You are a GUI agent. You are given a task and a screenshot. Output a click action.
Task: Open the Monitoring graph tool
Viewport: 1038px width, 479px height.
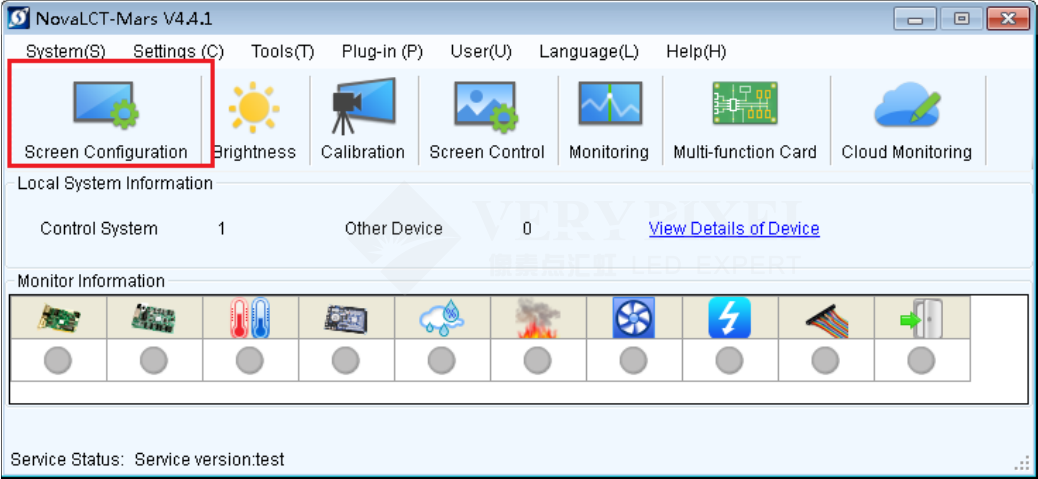pyautogui.click(x=609, y=118)
